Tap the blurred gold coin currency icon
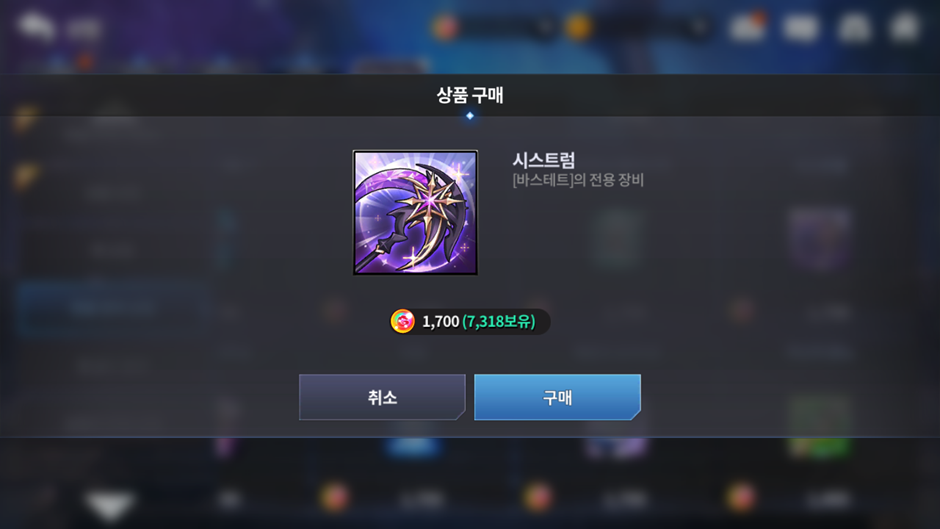940x529 pixels. 579,27
